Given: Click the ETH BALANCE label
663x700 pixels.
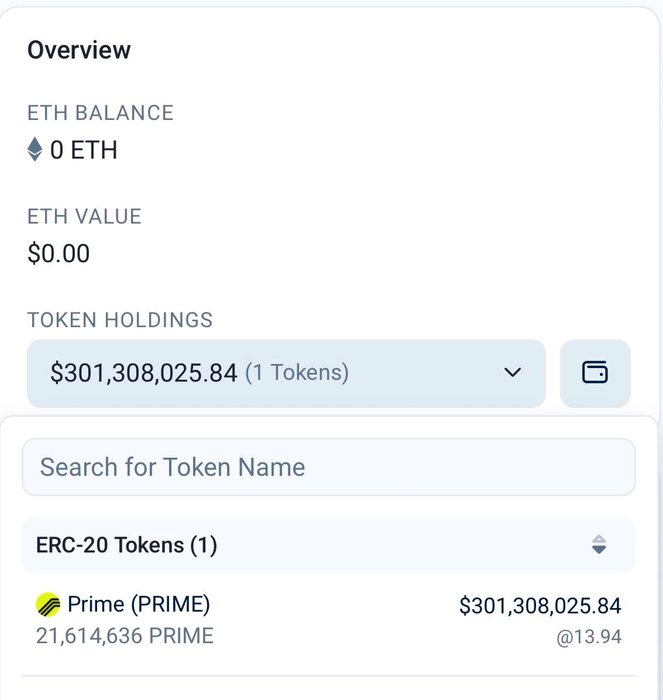Looking at the screenshot, I should click(x=100, y=113).
